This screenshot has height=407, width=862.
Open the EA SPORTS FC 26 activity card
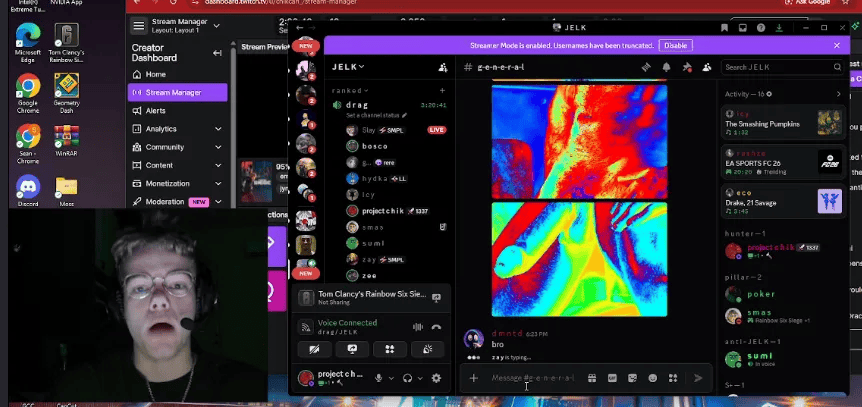(x=783, y=162)
